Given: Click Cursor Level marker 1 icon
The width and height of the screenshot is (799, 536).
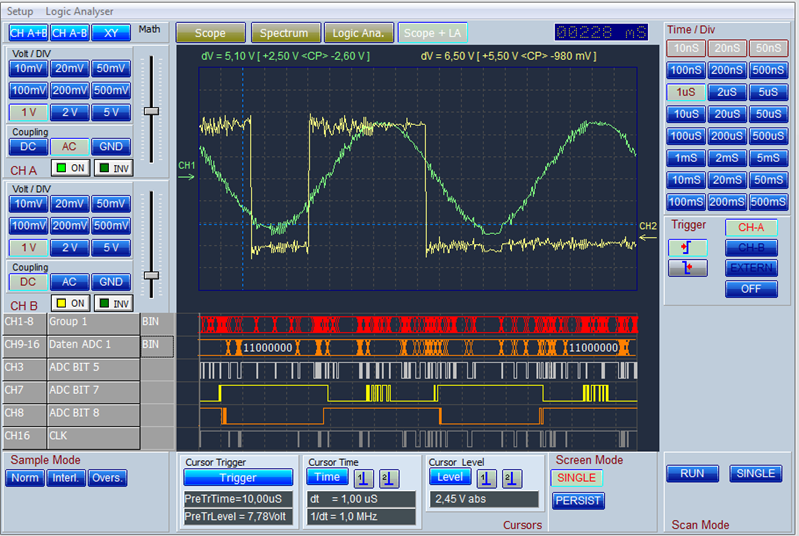Looking at the screenshot, I should [486, 478].
